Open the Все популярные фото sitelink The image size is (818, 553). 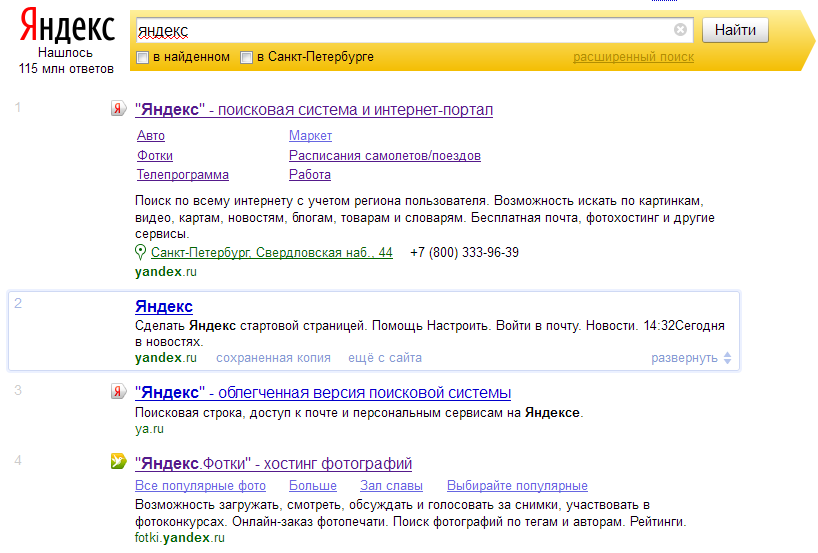pos(200,486)
